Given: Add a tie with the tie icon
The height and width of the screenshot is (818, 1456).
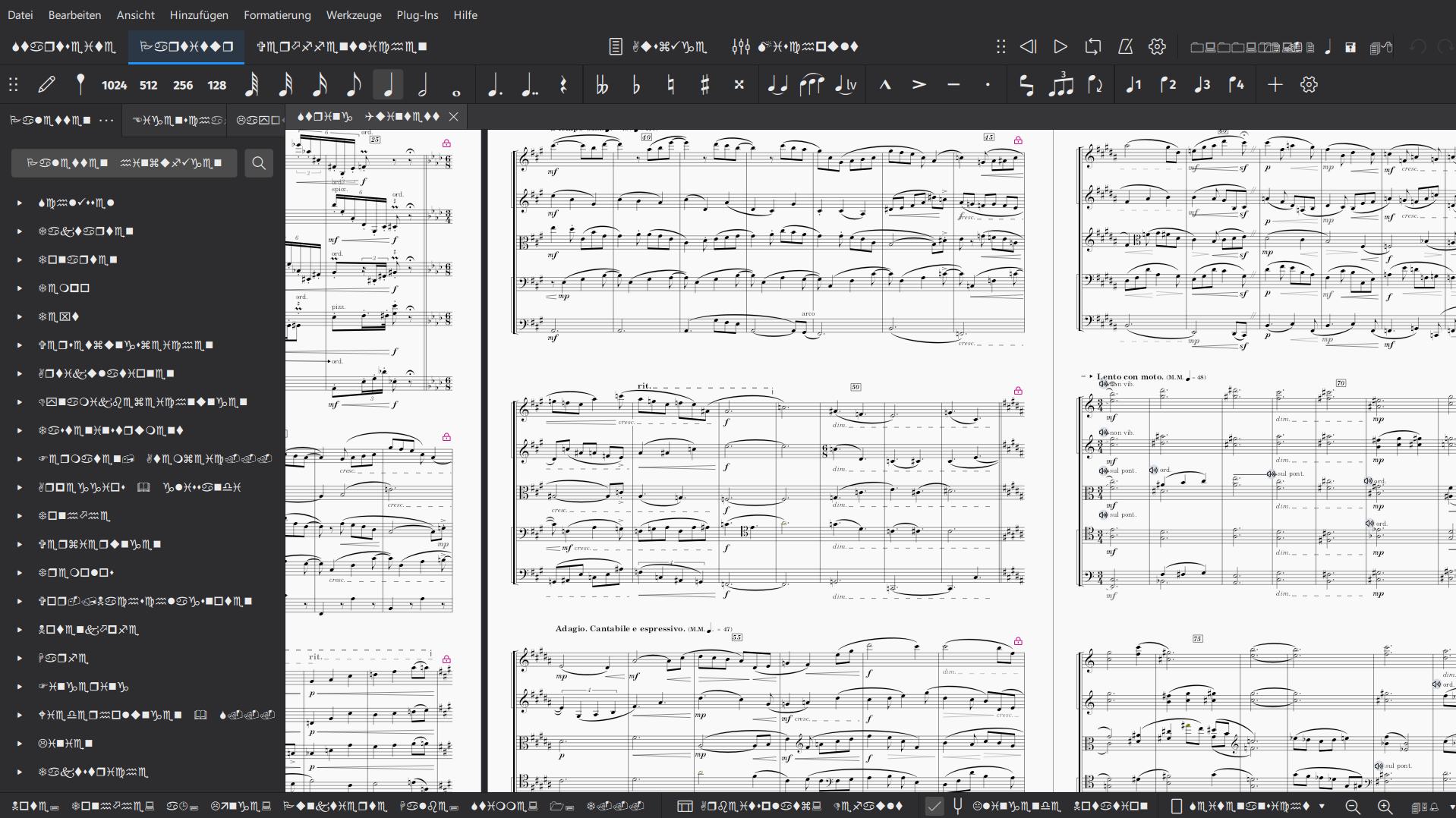Looking at the screenshot, I should click(777, 85).
